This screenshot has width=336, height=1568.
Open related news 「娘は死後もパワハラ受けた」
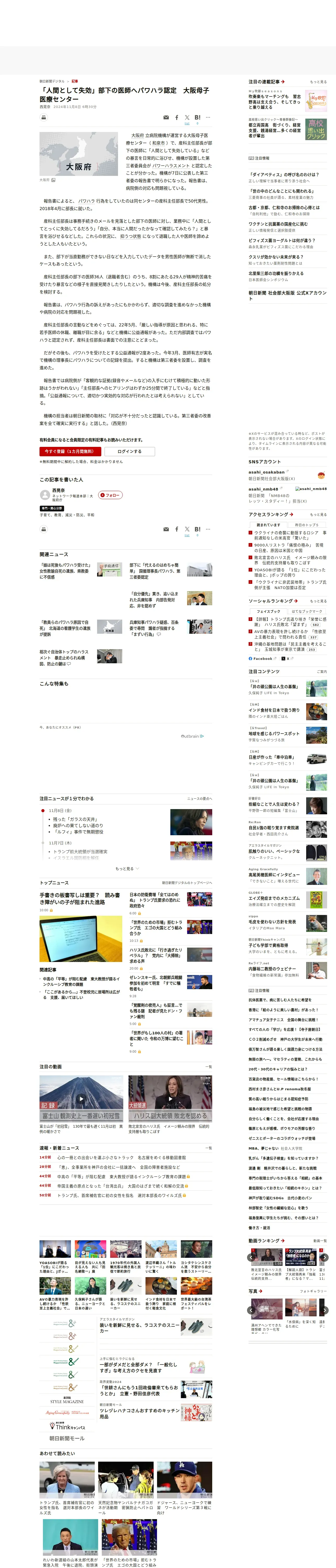pyautogui.click(x=65, y=571)
